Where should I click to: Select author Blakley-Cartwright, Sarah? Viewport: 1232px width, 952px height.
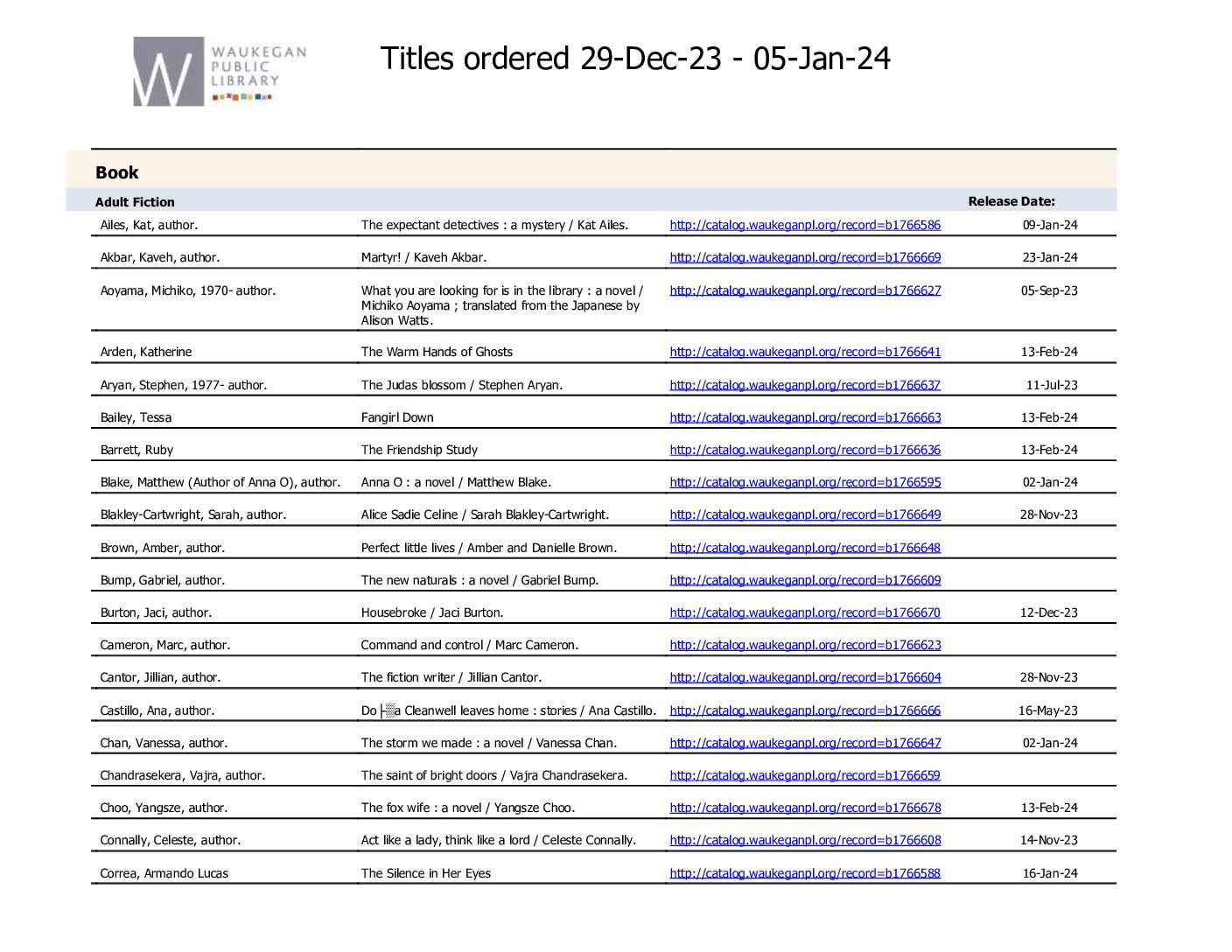[193, 514]
